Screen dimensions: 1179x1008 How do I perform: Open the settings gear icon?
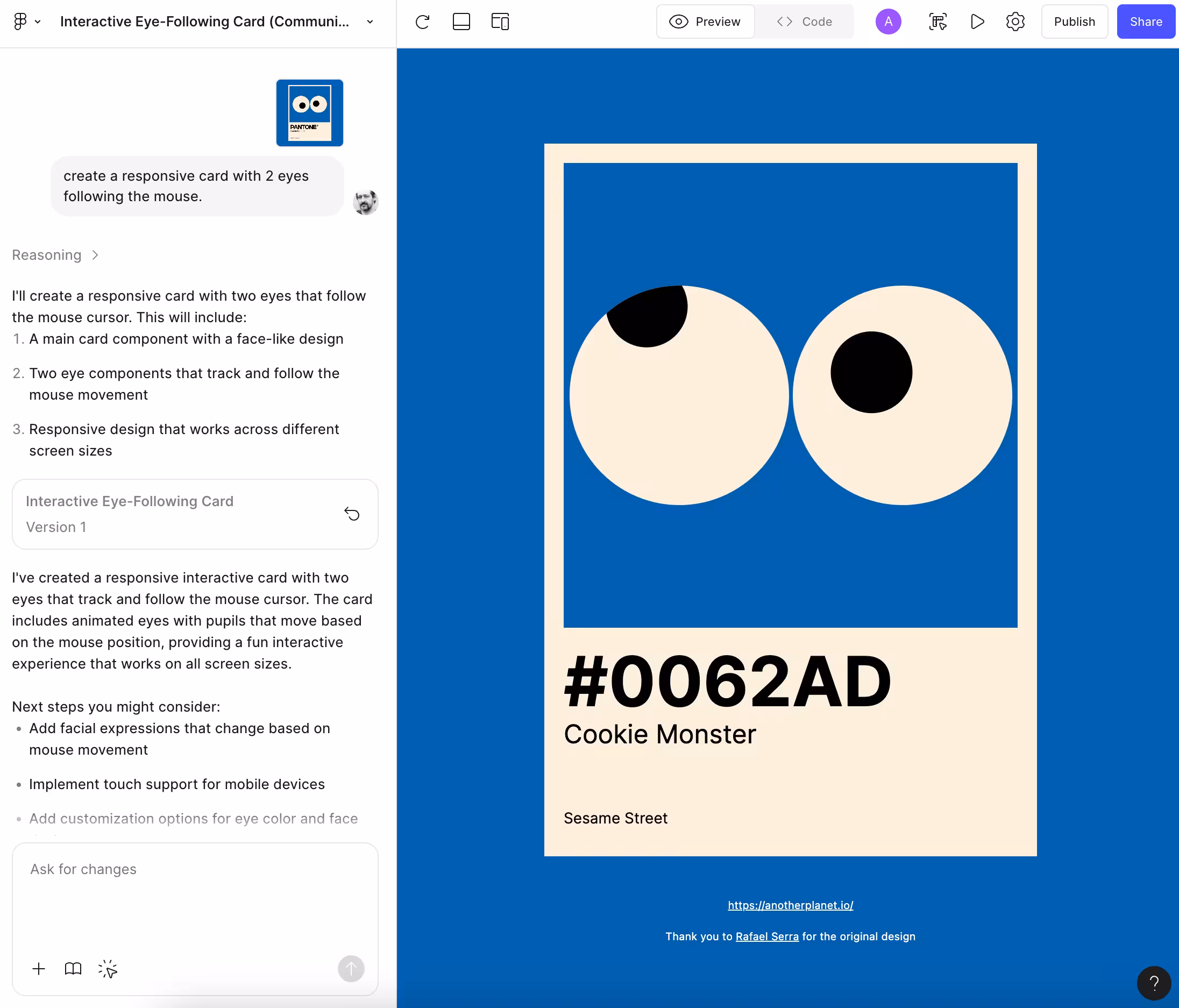click(1015, 22)
